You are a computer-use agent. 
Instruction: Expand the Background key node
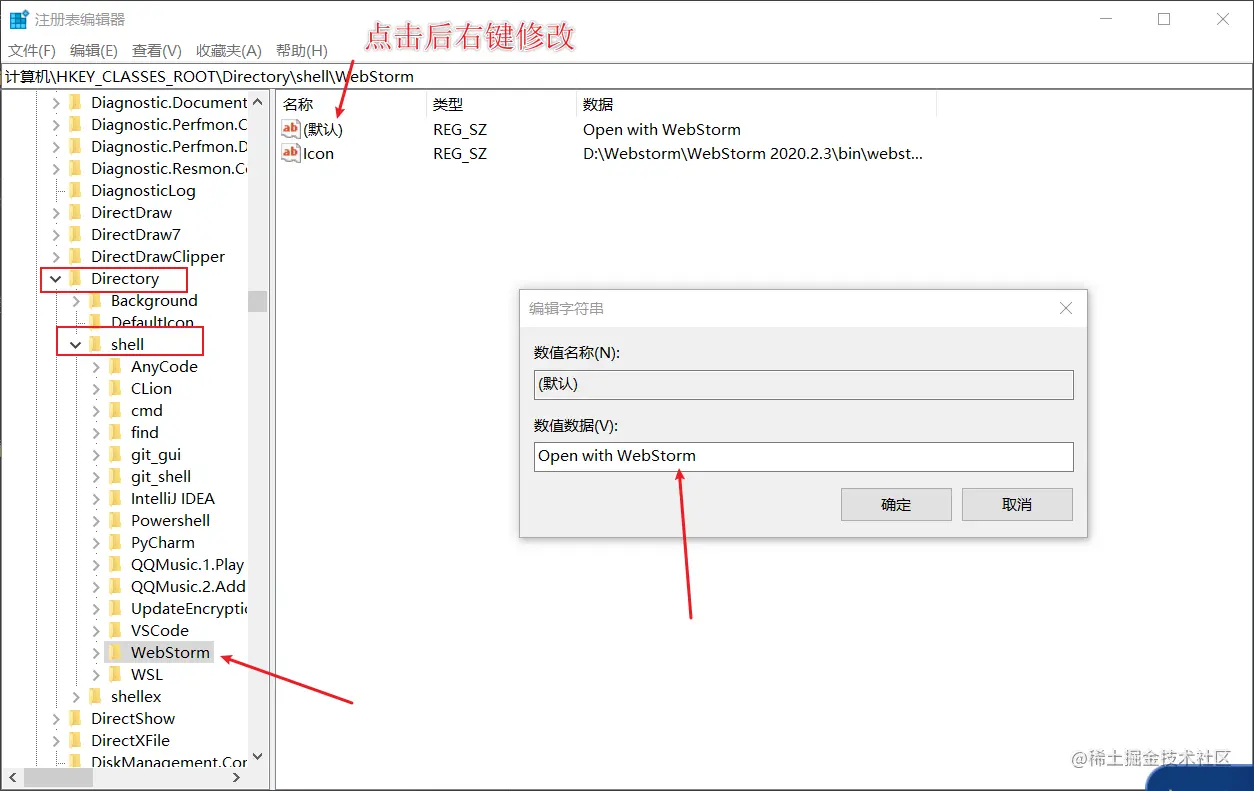click(x=76, y=300)
